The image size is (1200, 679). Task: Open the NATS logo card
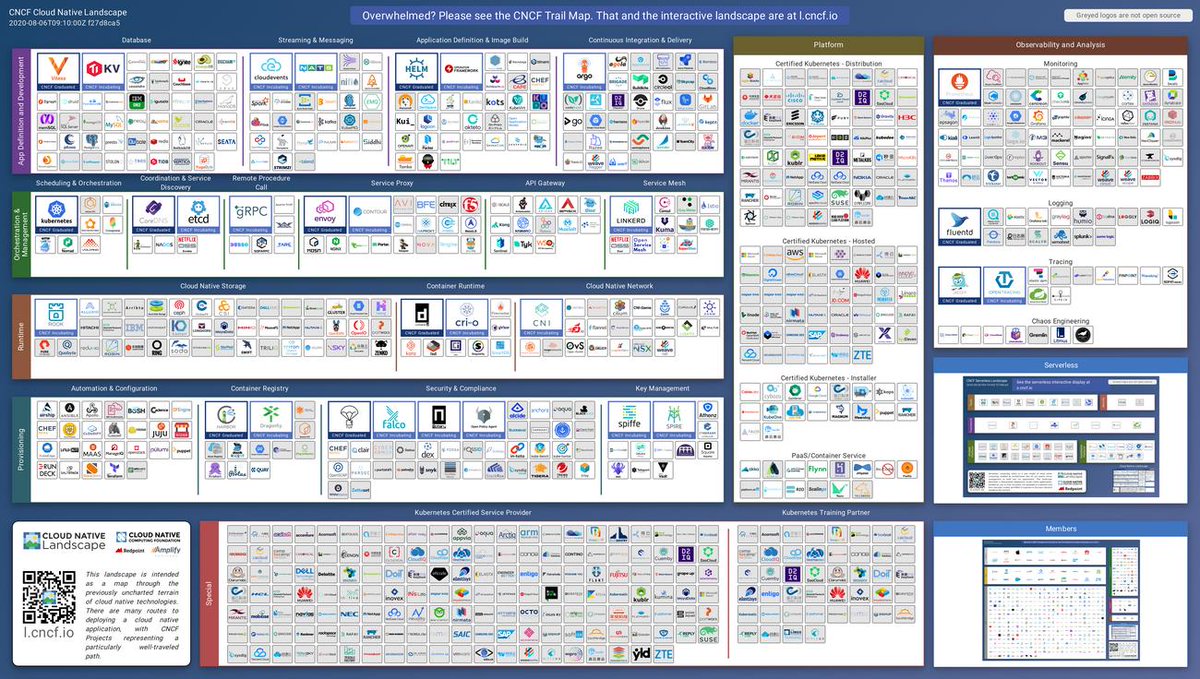(315, 71)
